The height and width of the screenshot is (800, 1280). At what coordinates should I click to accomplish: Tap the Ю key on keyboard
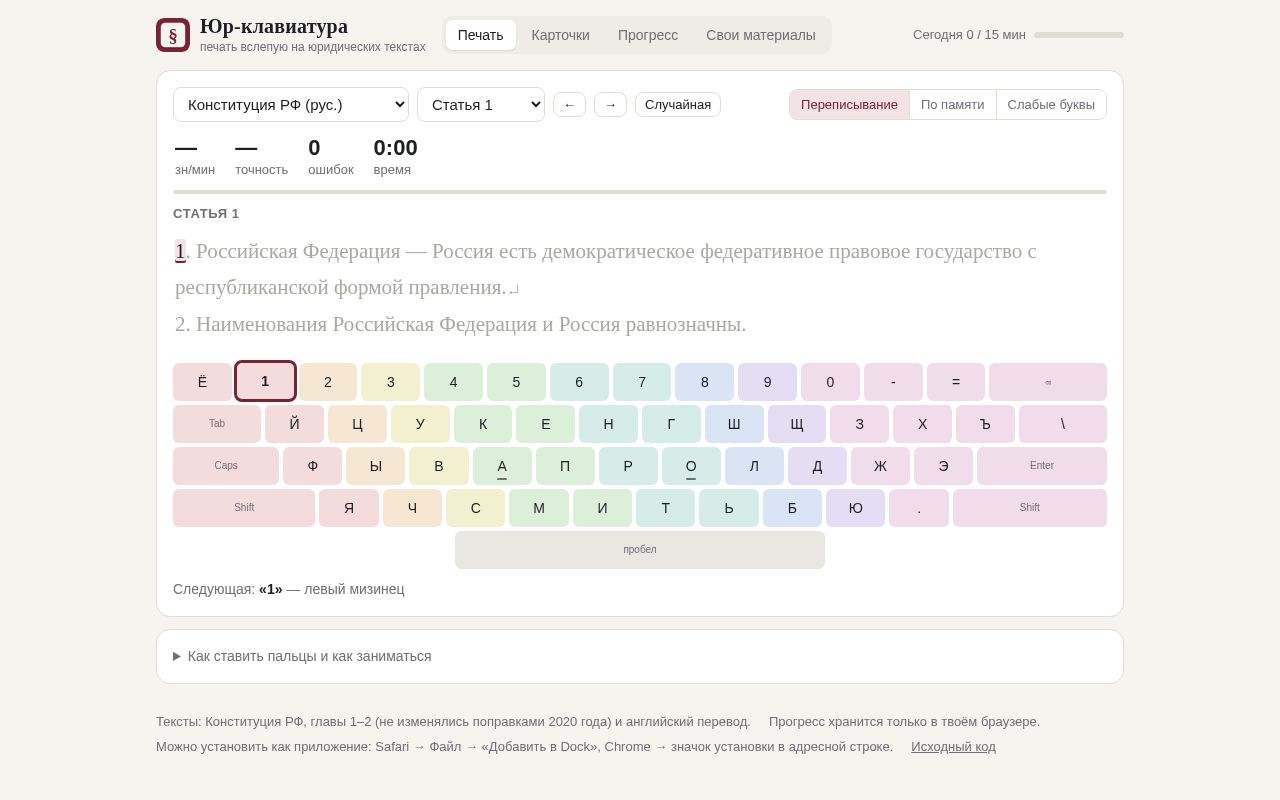(856, 508)
